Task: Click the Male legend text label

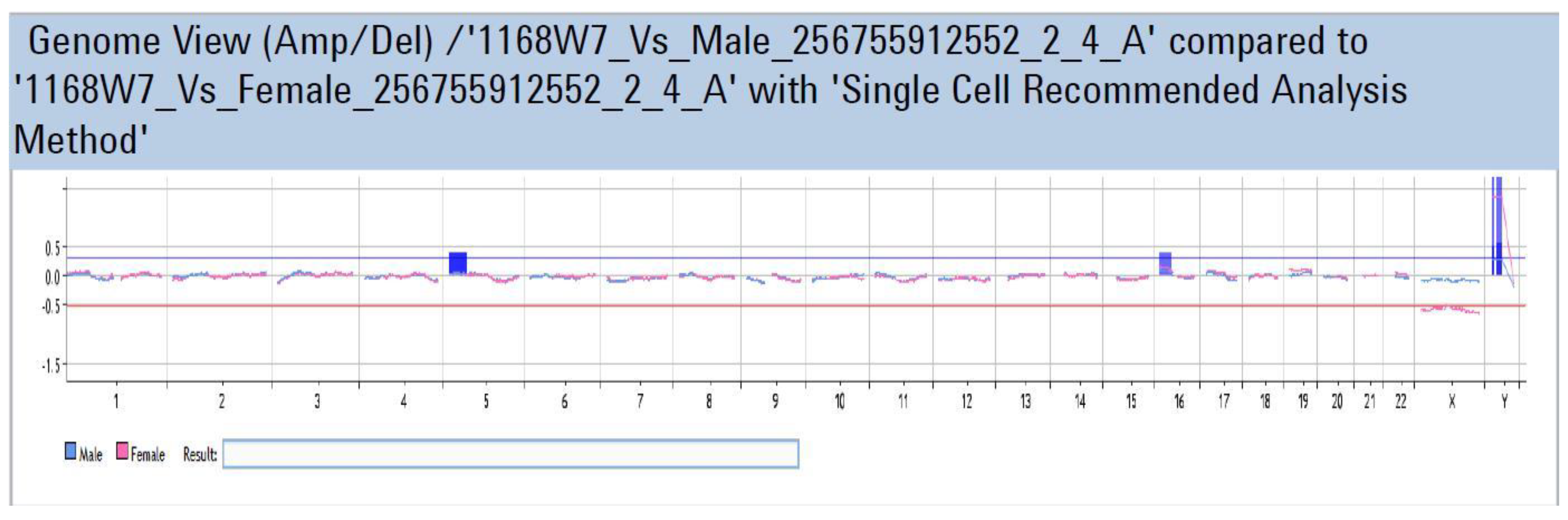Action: point(91,454)
